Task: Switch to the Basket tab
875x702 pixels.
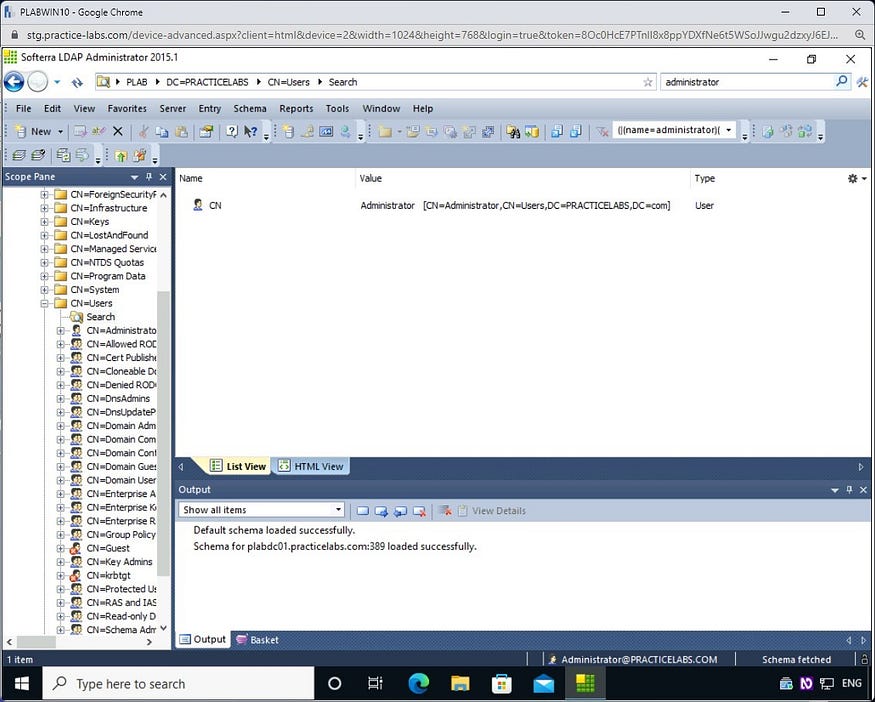Action: 257,640
